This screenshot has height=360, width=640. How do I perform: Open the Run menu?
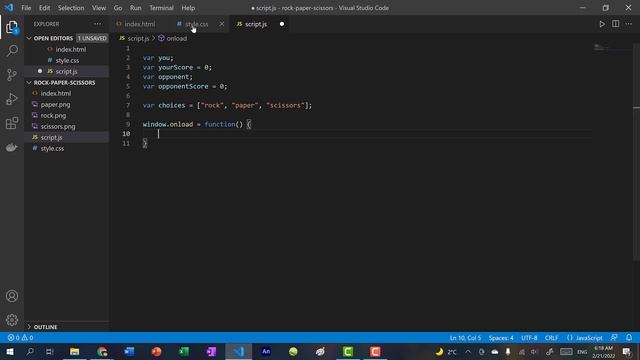point(136,8)
